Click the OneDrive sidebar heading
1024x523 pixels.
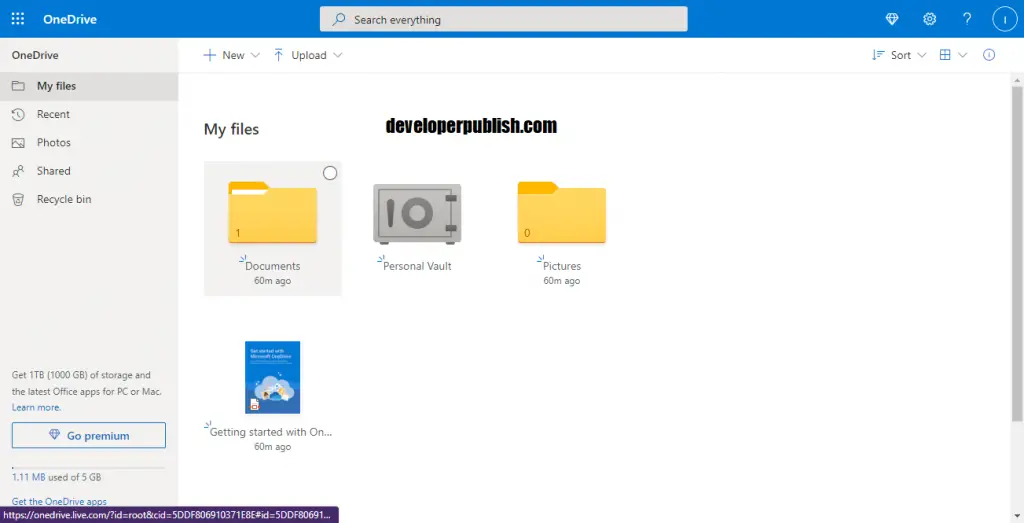[35, 55]
